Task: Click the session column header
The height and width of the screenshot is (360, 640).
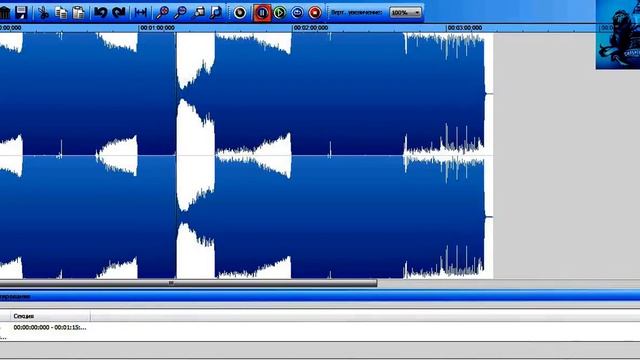Action: [50, 316]
